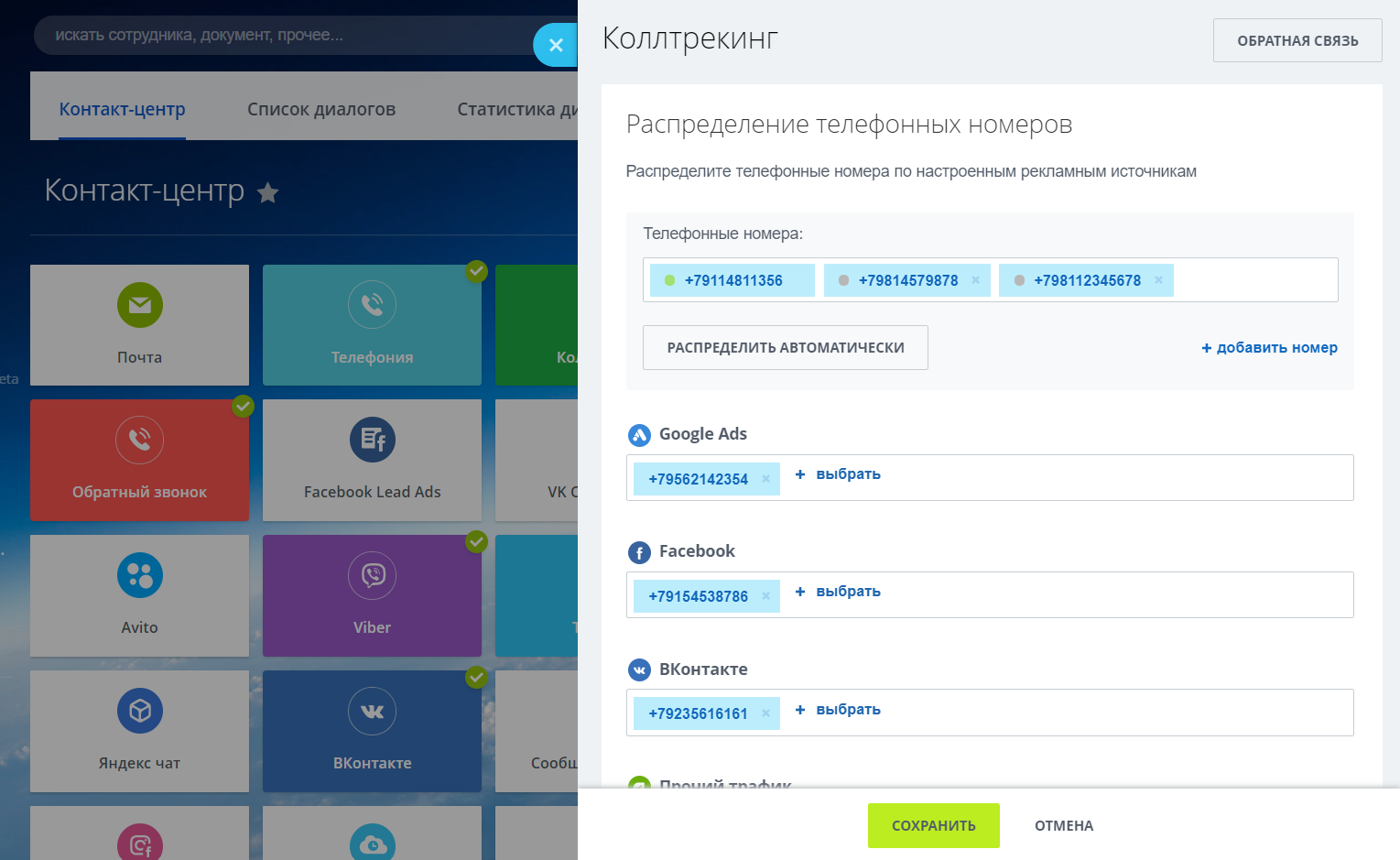Cancel with ОТМЕНА button
This screenshot has height=860, width=1400.
coord(1064,826)
